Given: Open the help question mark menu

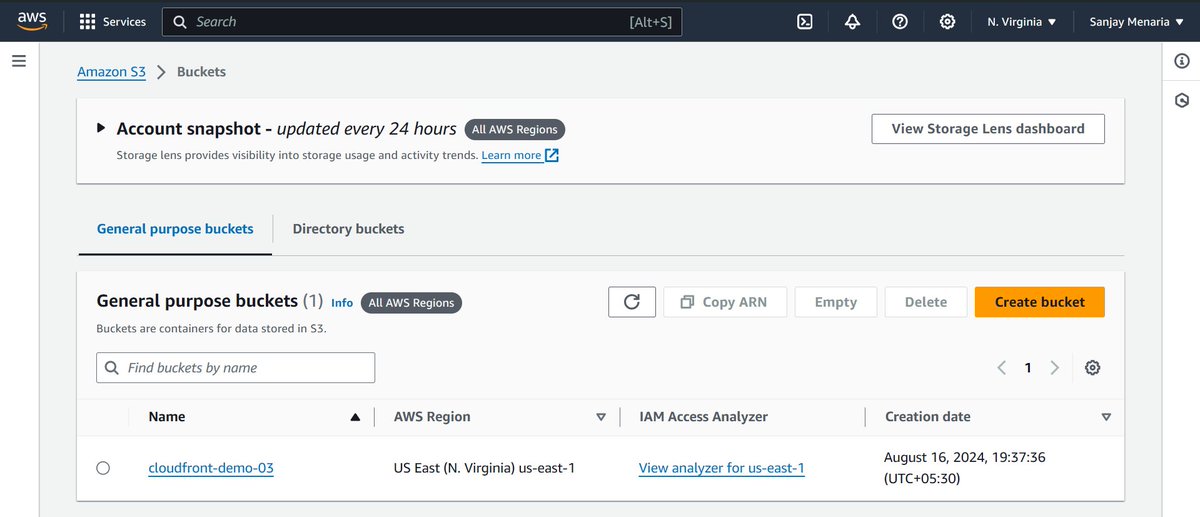Looking at the screenshot, I should [x=900, y=21].
